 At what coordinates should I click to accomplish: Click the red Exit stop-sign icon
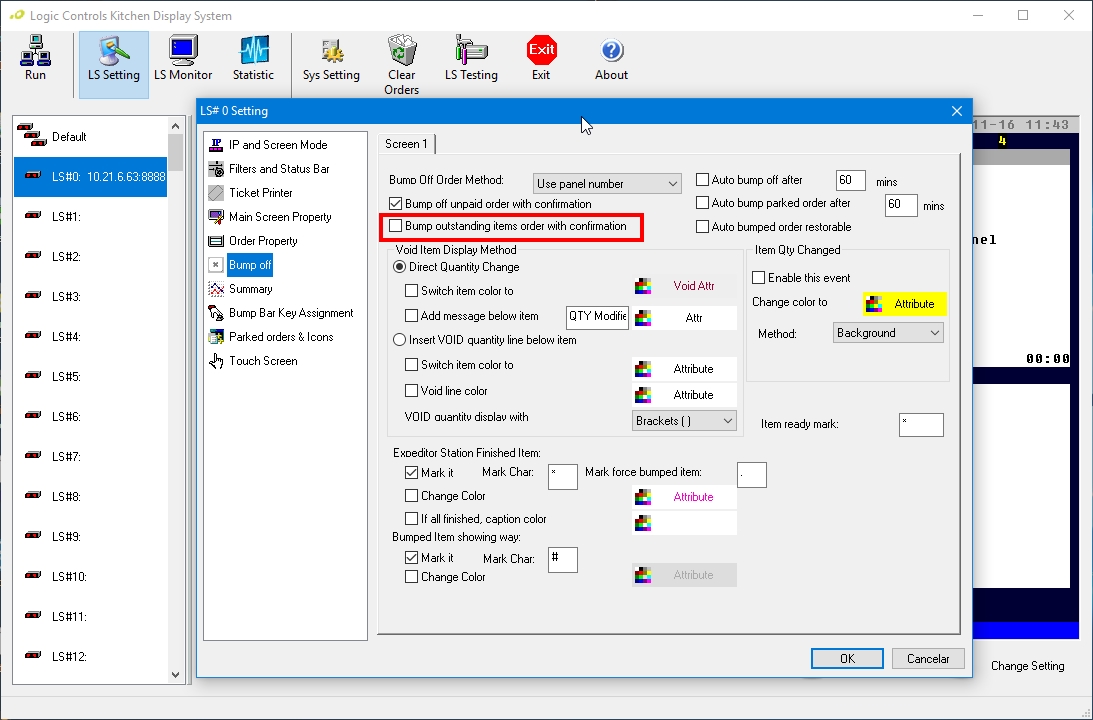point(542,50)
